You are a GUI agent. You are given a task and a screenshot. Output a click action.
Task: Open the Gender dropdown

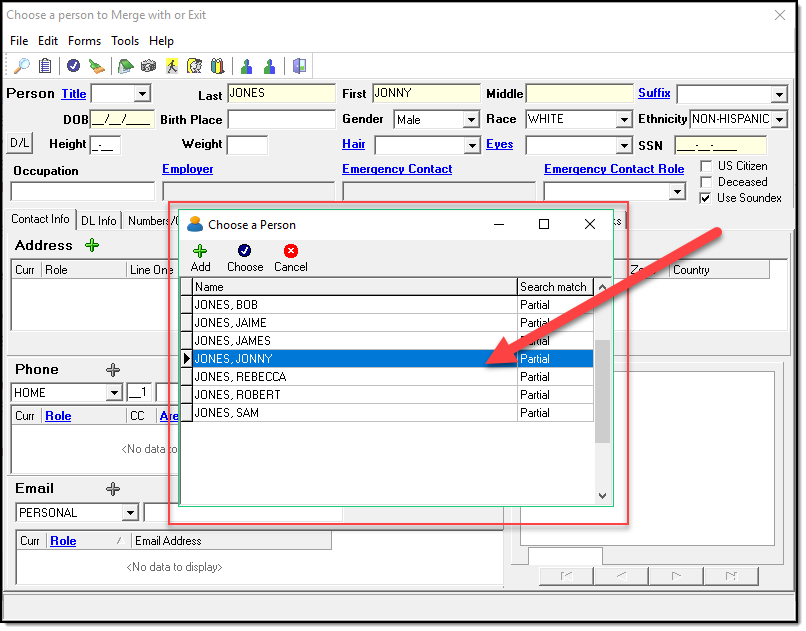coord(471,120)
